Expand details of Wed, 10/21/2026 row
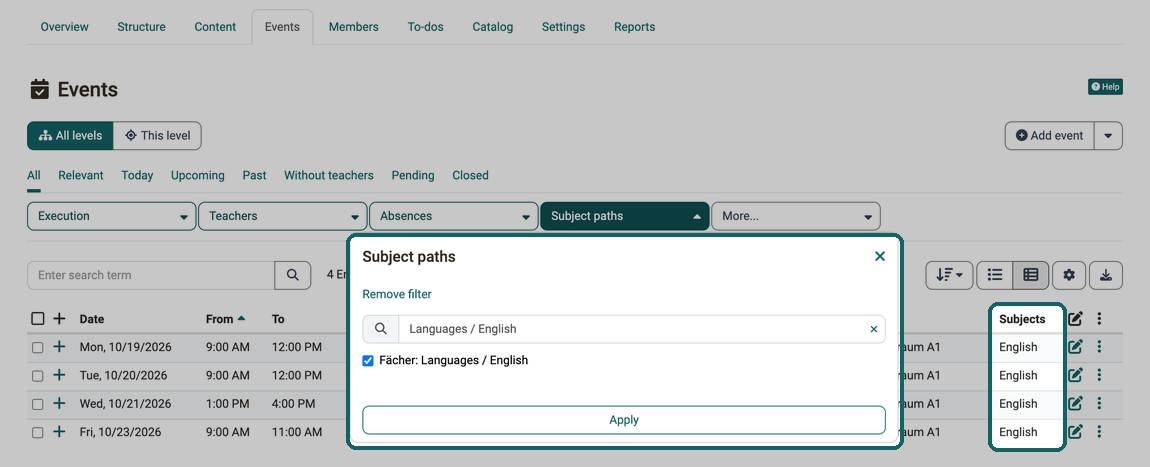The image size is (1150, 467). click(59, 404)
